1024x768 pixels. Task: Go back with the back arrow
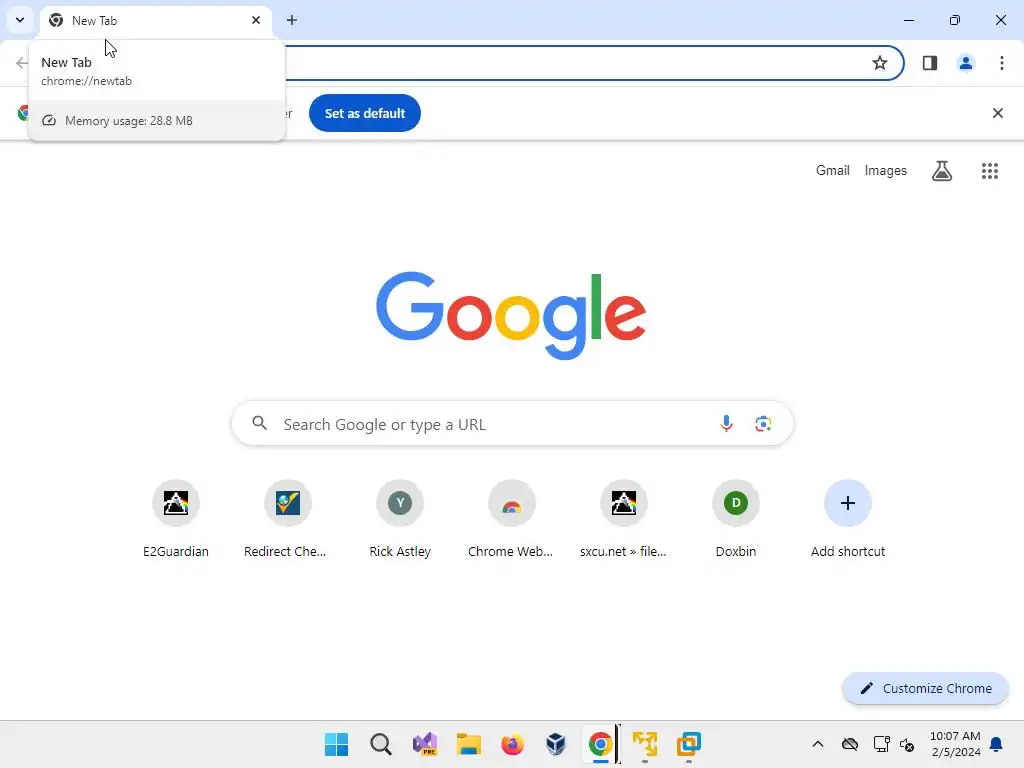click(x=22, y=63)
